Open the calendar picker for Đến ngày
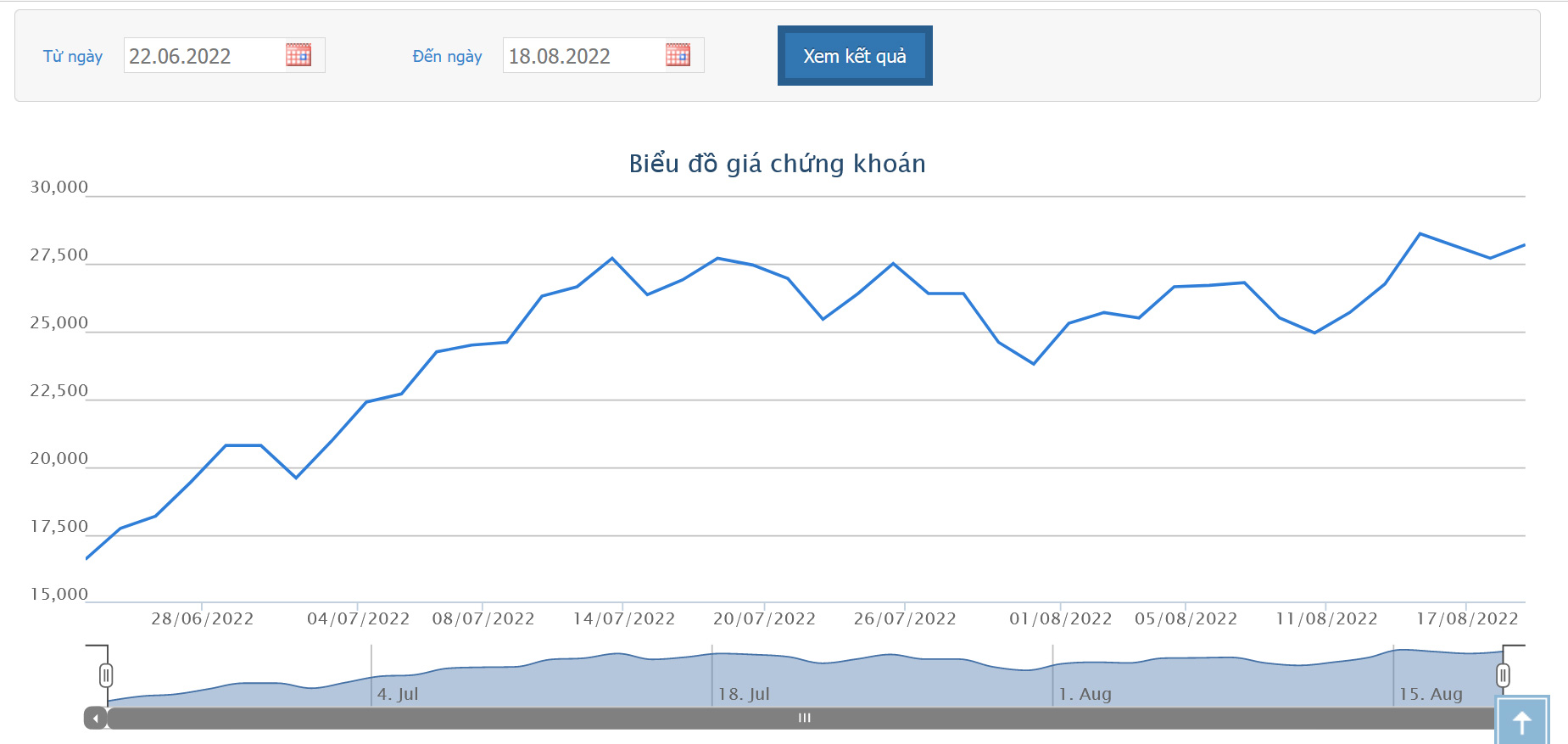This screenshot has width=1568, height=744. (678, 55)
